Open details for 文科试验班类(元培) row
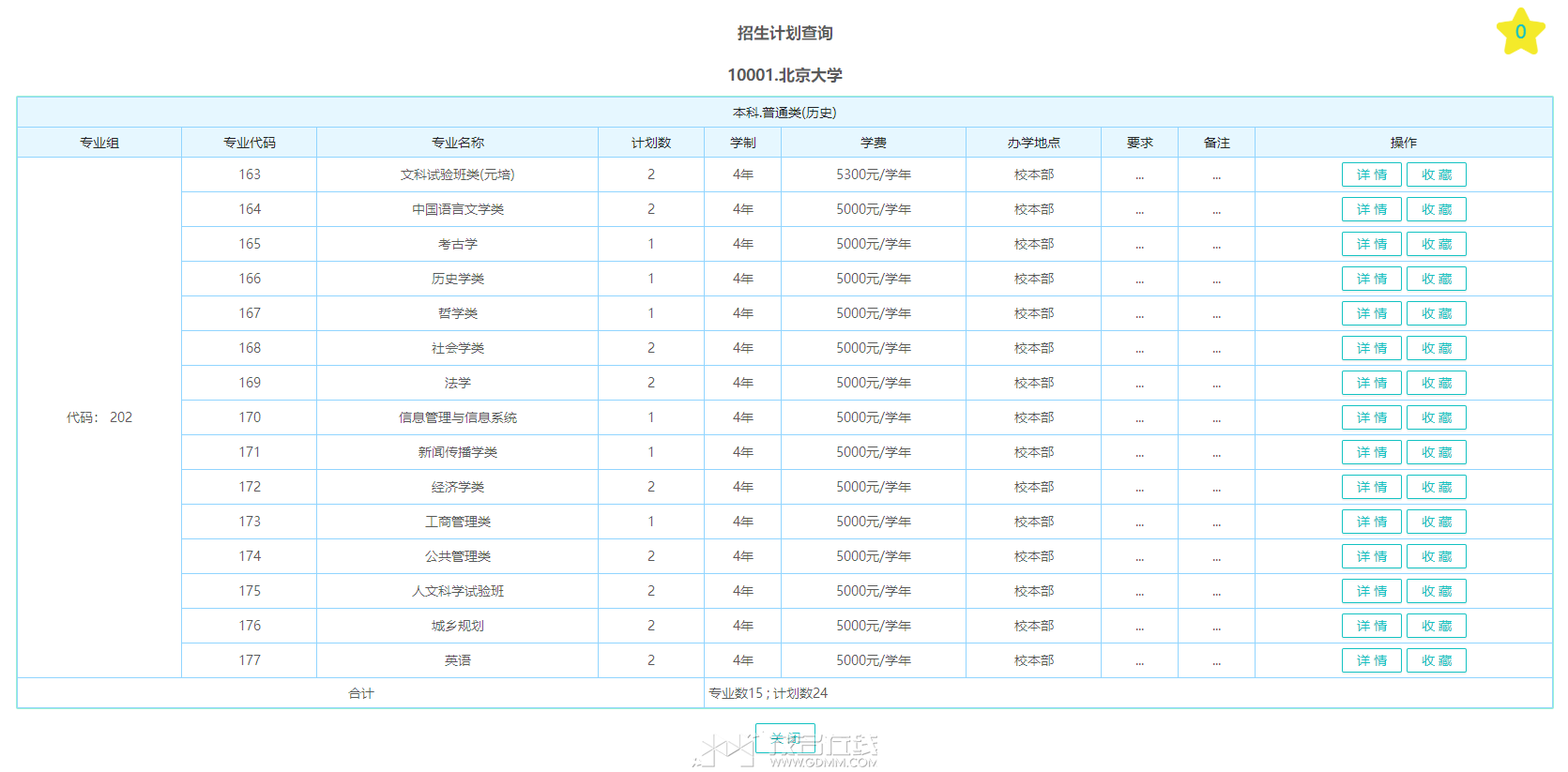This screenshot has height=772, width=1568. tap(1371, 174)
